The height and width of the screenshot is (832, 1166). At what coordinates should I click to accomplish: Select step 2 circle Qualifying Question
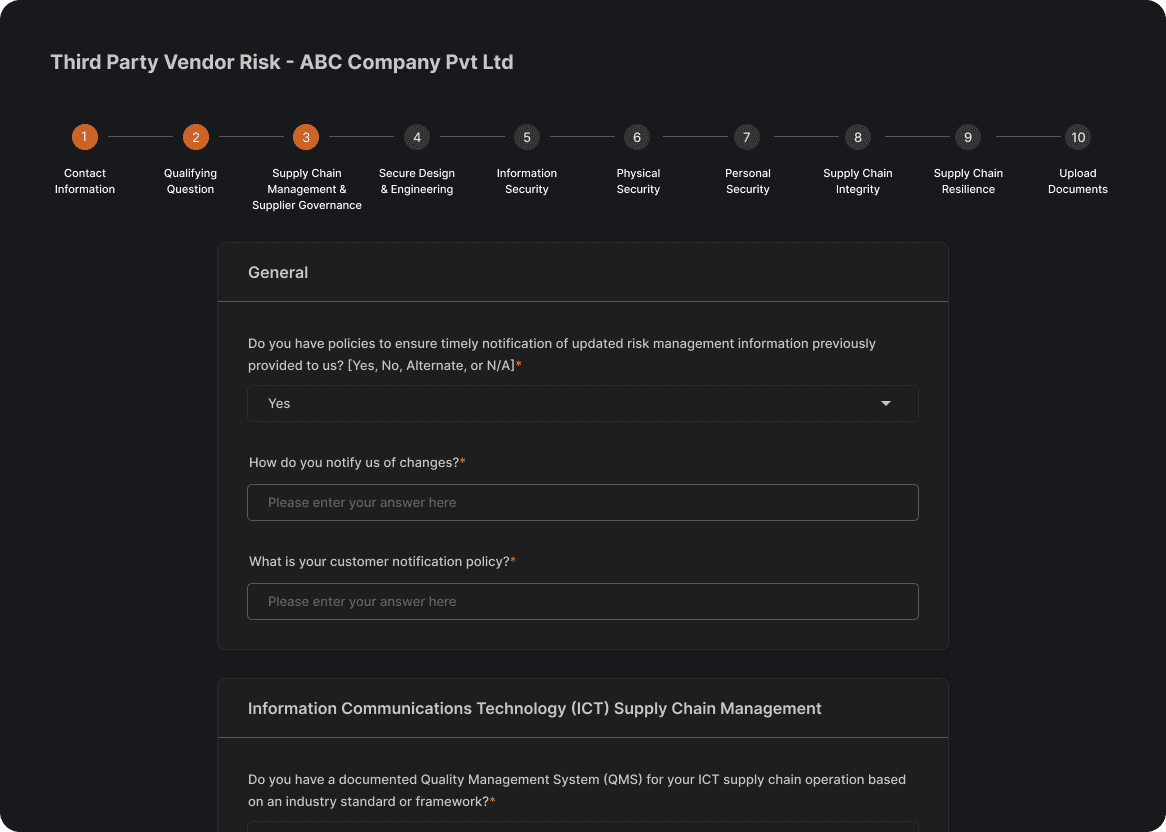point(196,137)
